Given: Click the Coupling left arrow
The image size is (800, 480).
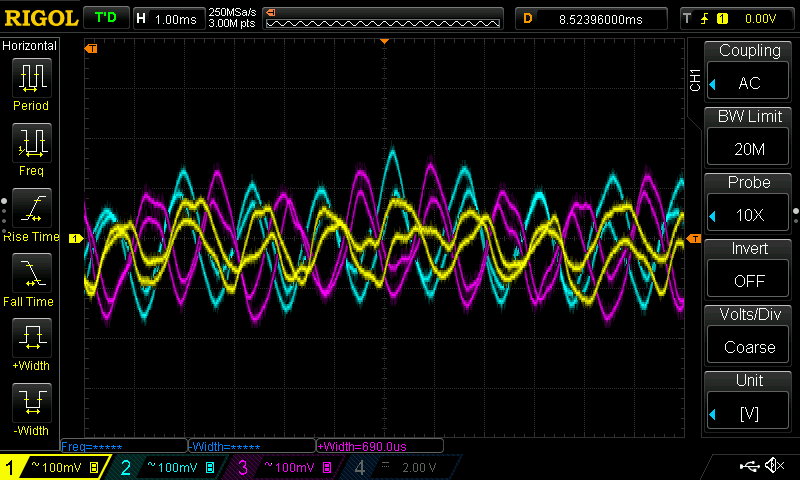Looking at the screenshot, I should (x=713, y=84).
